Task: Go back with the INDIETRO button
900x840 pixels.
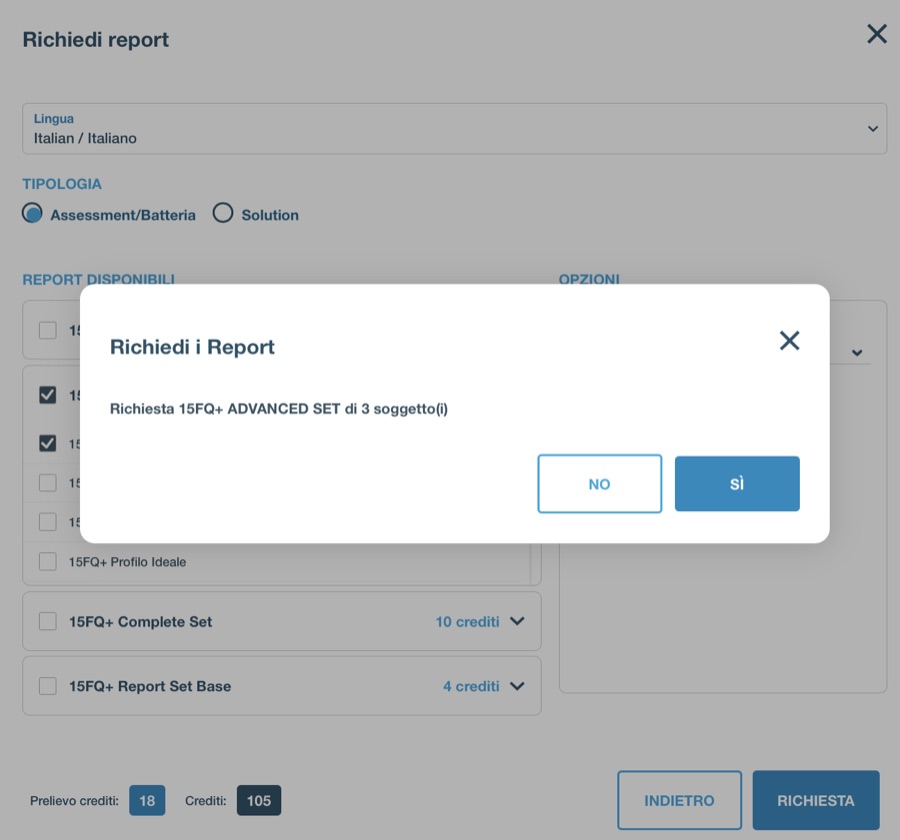Action: [680, 800]
